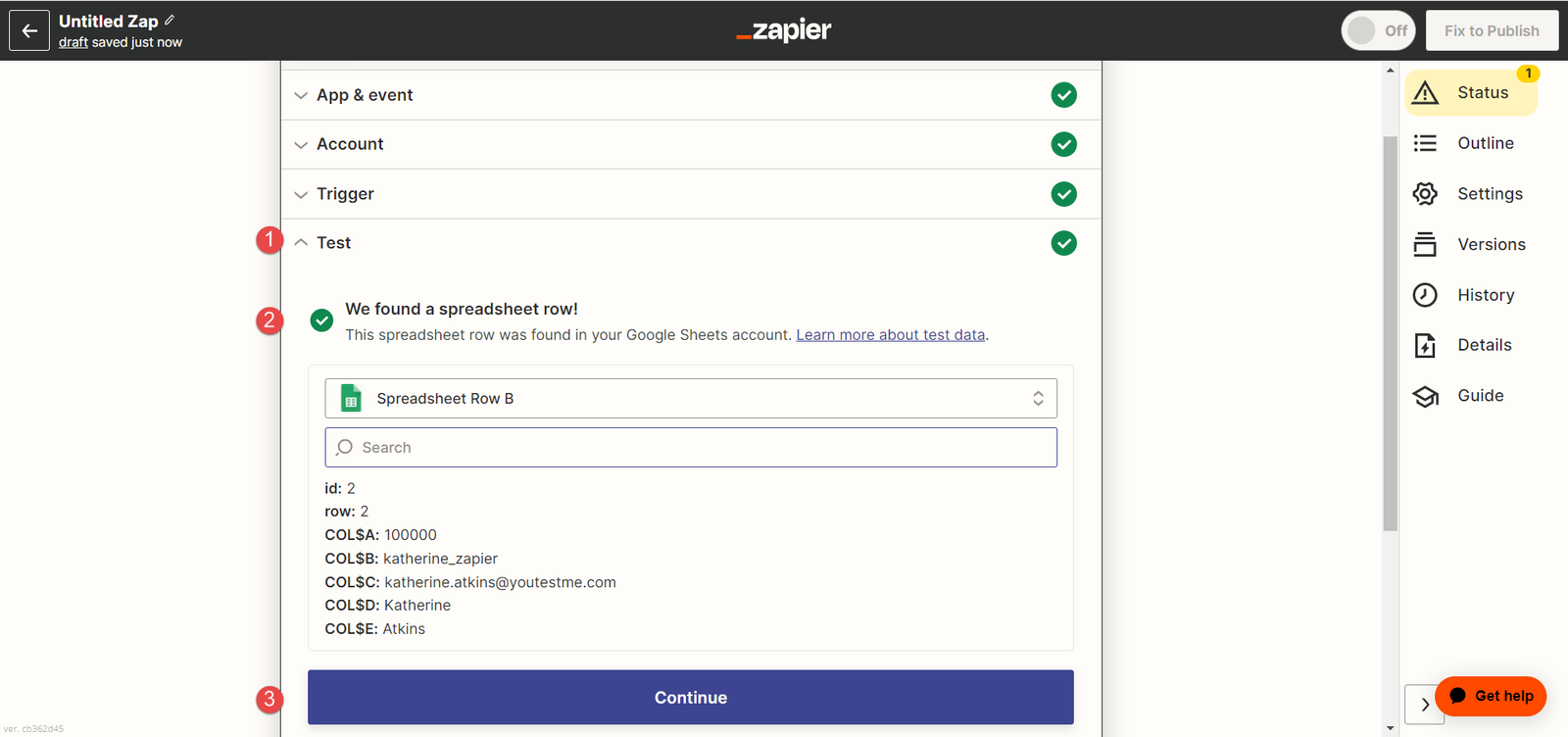Viewport: 1568px width, 737px height.
Task: Click the Search field for test data
Action: 691,448
